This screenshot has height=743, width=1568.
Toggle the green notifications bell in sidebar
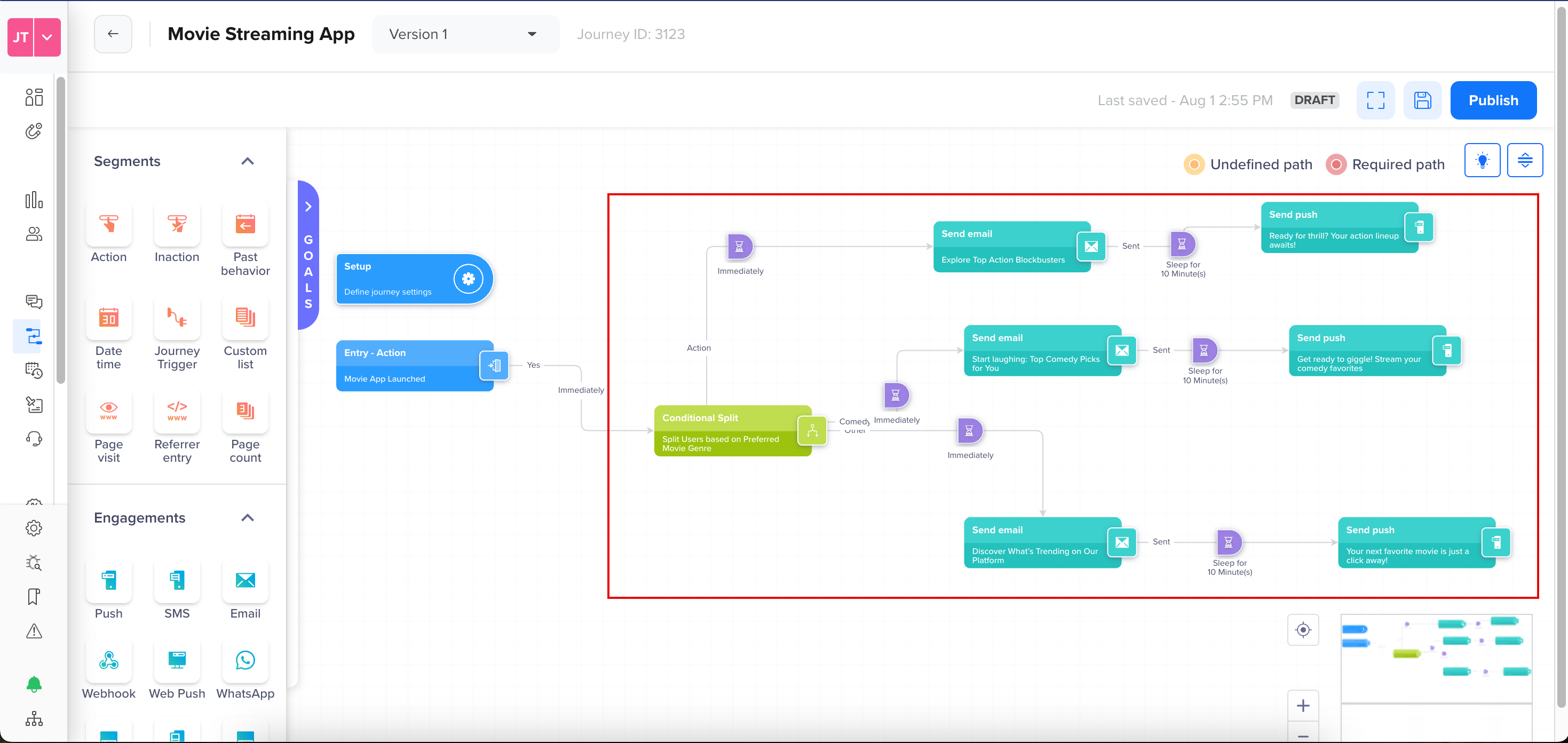click(x=34, y=684)
